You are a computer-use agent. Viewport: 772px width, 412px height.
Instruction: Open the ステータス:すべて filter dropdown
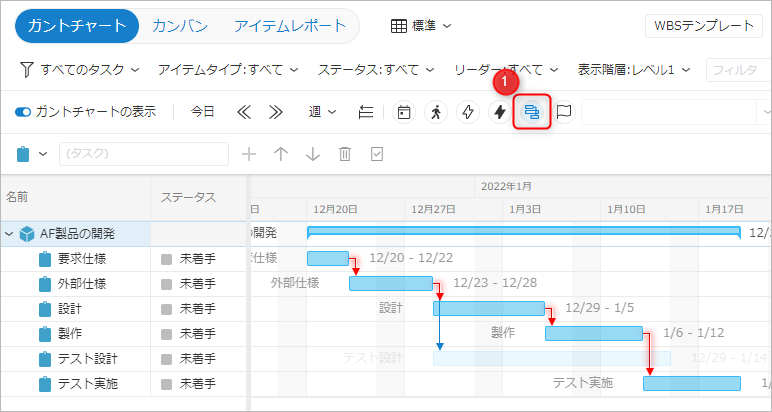(376, 70)
